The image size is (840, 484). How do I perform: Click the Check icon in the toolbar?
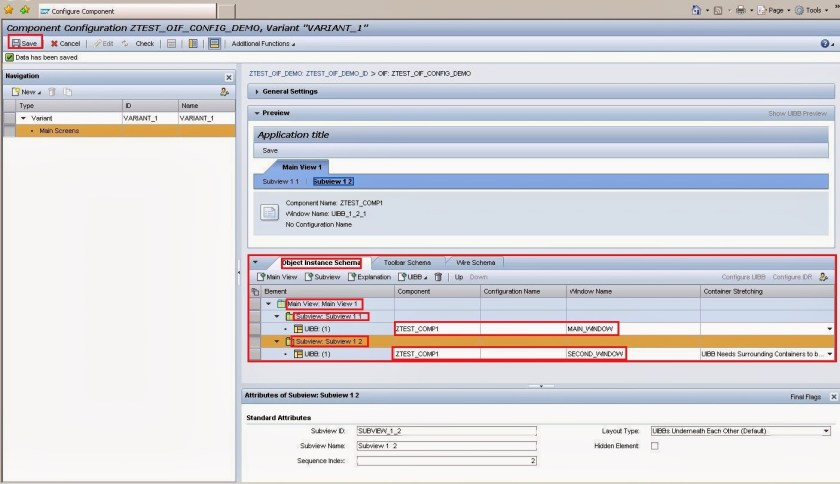coord(139,44)
